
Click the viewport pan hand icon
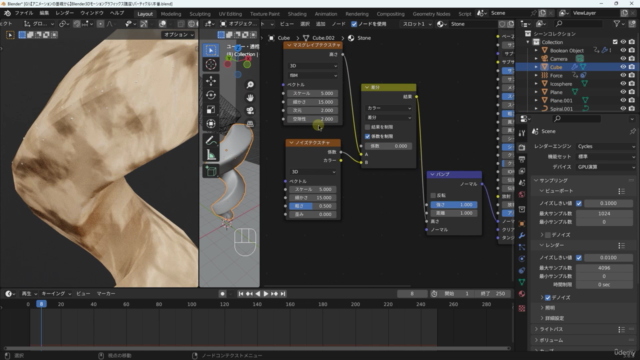coord(250,98)
